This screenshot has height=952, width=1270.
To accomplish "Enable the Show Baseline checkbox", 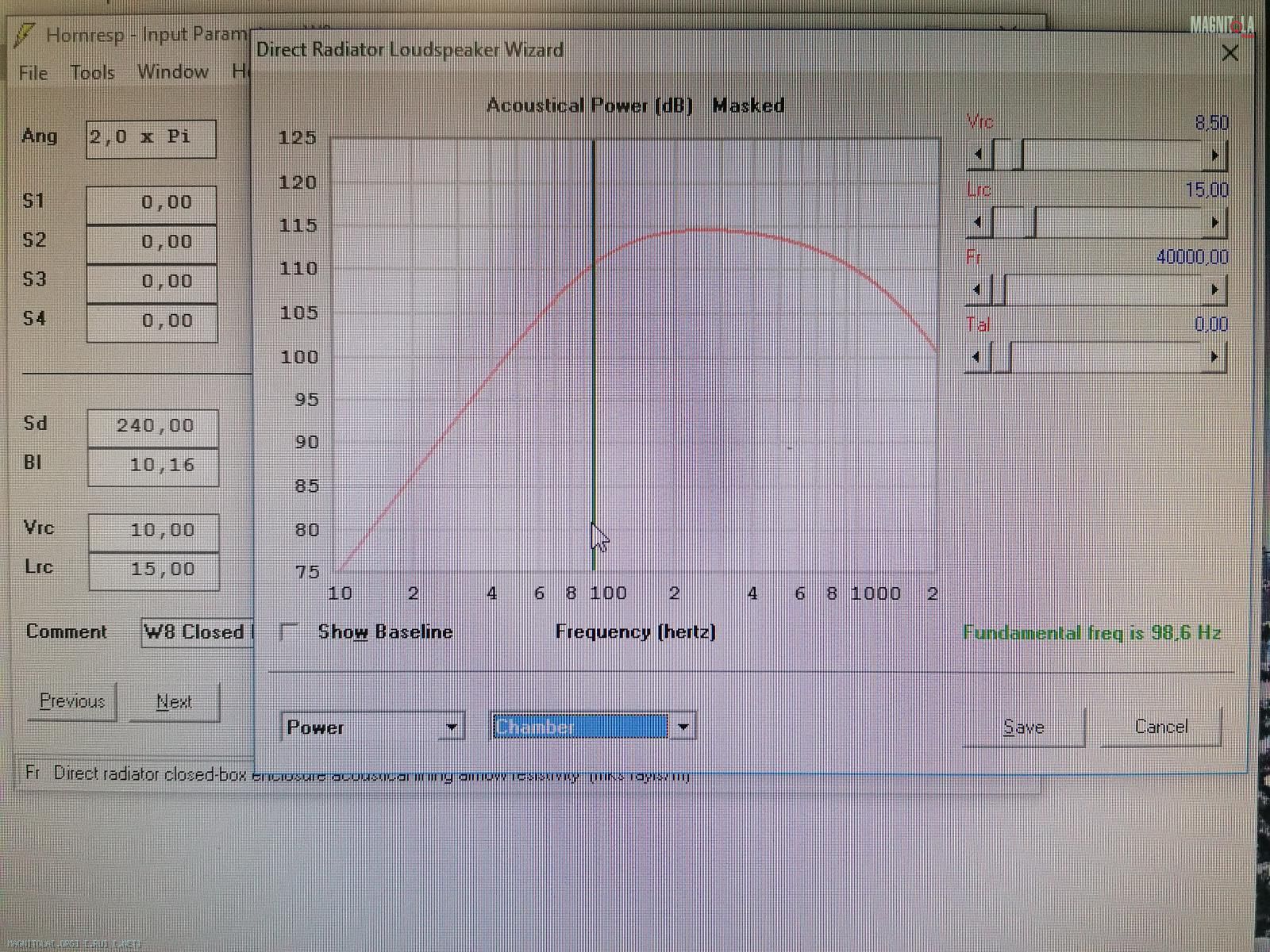I will click(290, 632).
